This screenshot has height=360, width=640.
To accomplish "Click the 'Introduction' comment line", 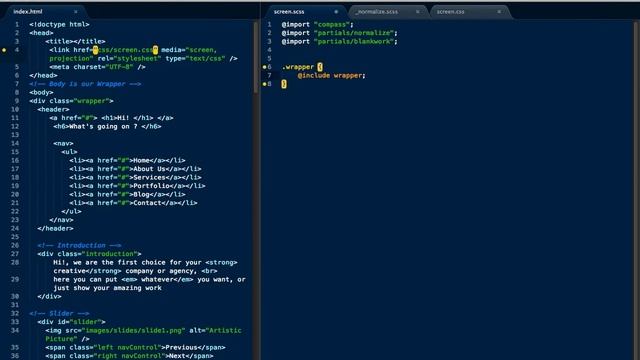I will [79, 245].
